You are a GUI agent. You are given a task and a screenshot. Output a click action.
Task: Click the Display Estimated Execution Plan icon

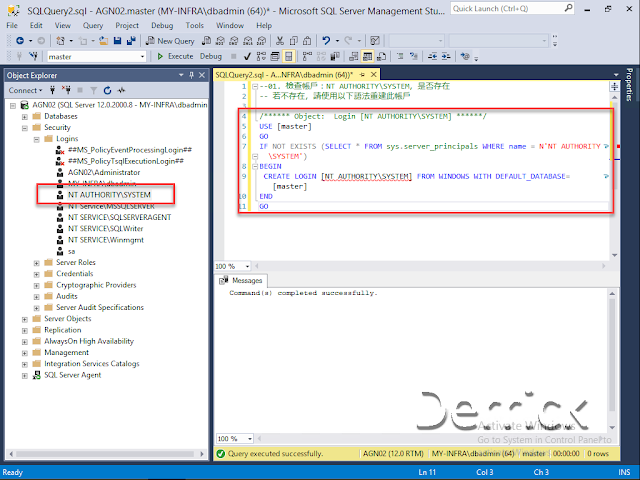click(x=261, y=56)
